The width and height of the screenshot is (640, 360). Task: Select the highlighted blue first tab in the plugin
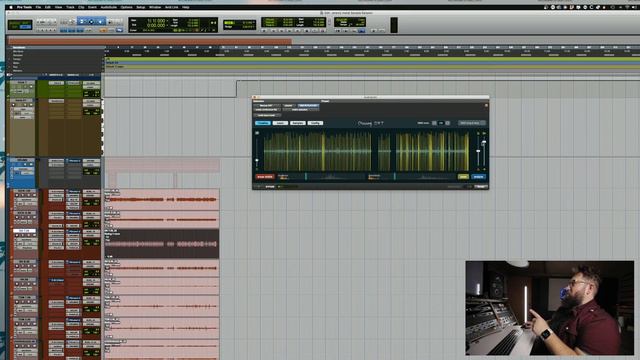[263, 123]
